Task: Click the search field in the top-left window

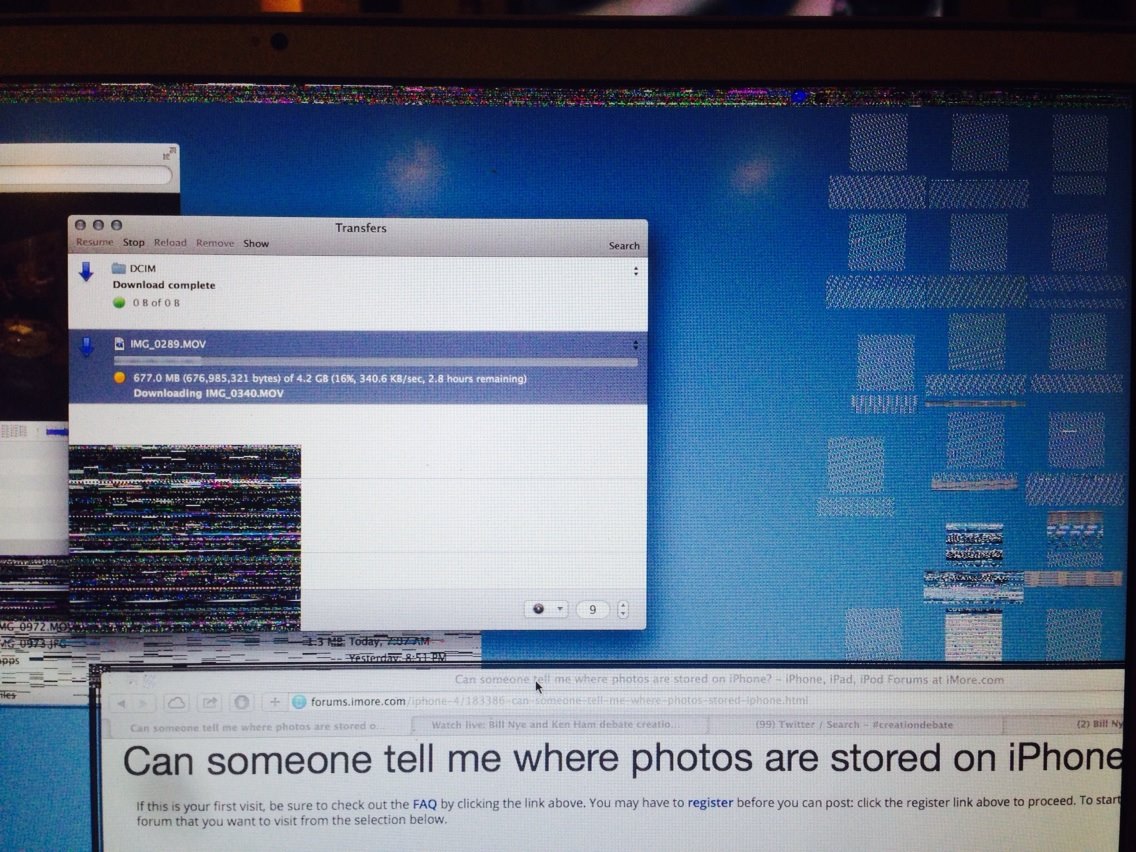Action: coord(85,175)
